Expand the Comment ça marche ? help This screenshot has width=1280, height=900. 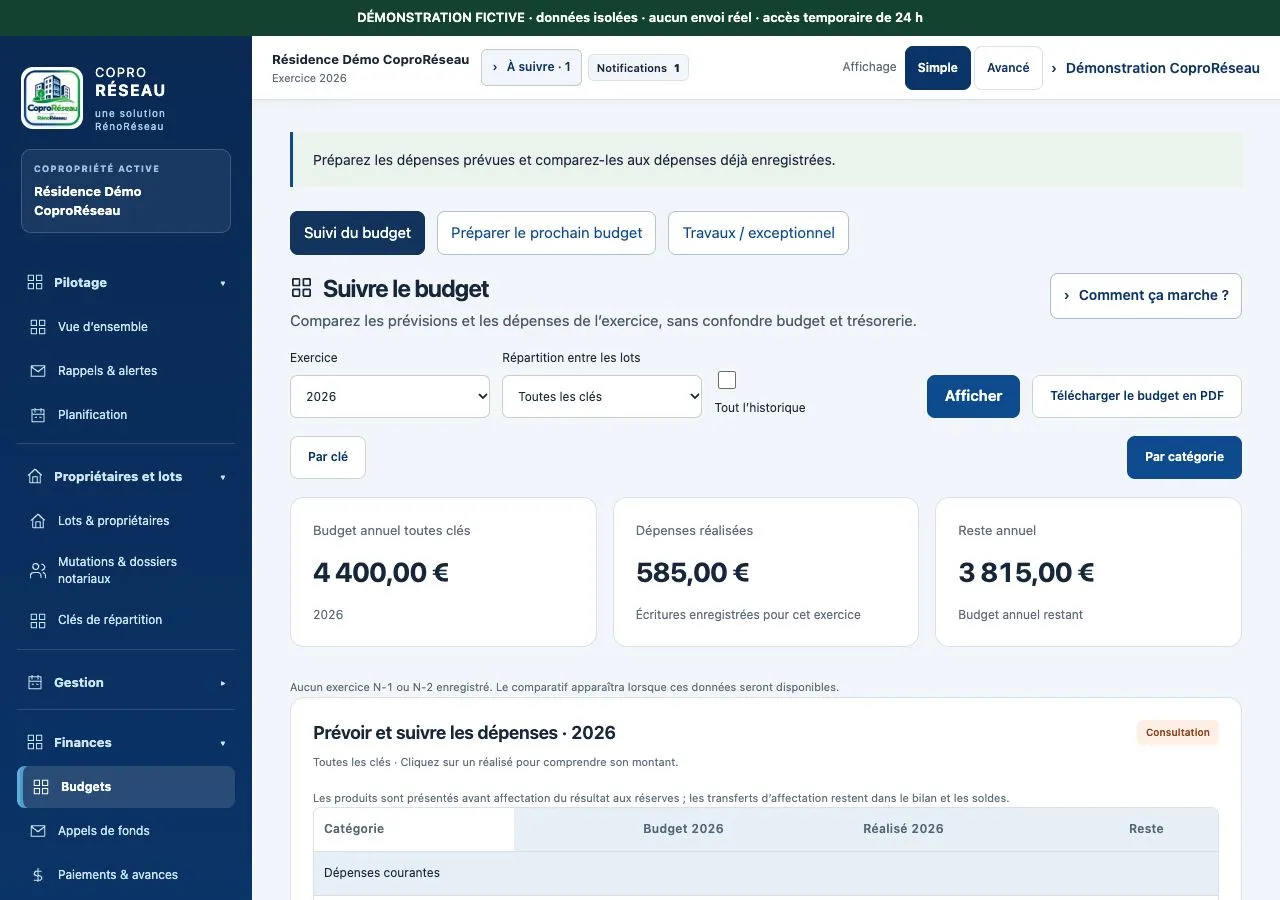(x=1146, y=296)
